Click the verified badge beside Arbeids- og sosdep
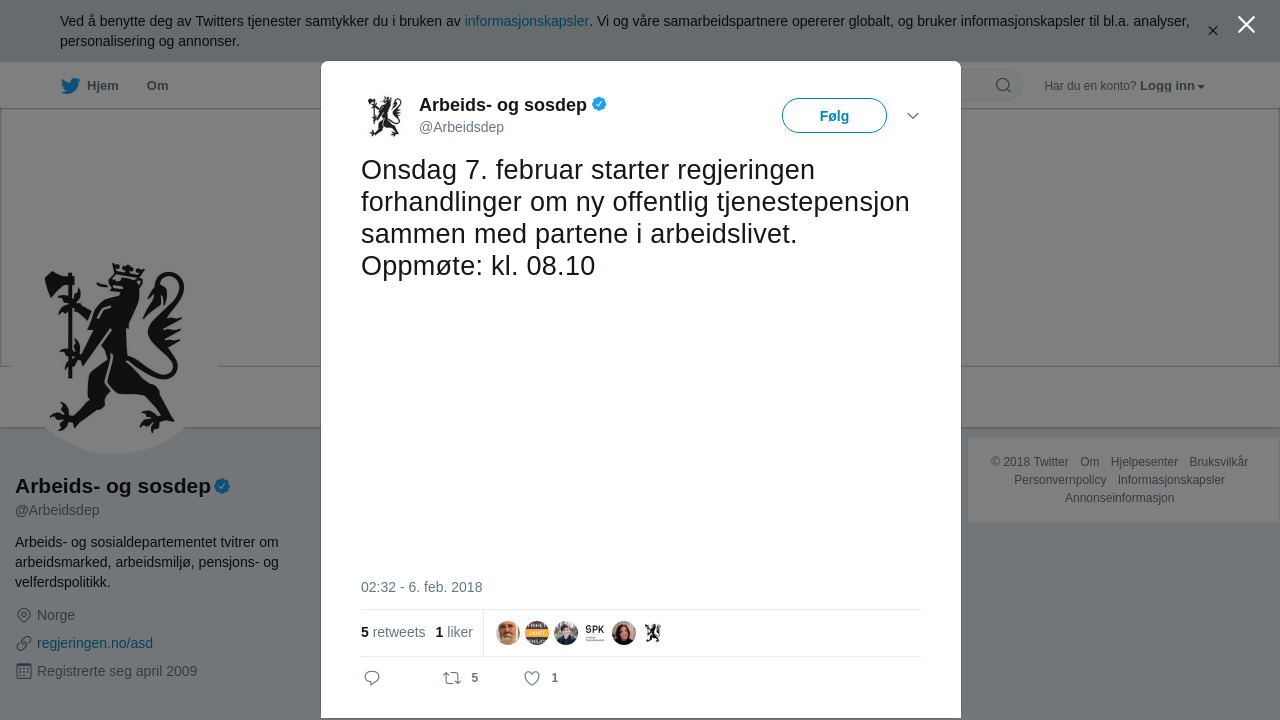1280x720 pixels. (599, 104)
